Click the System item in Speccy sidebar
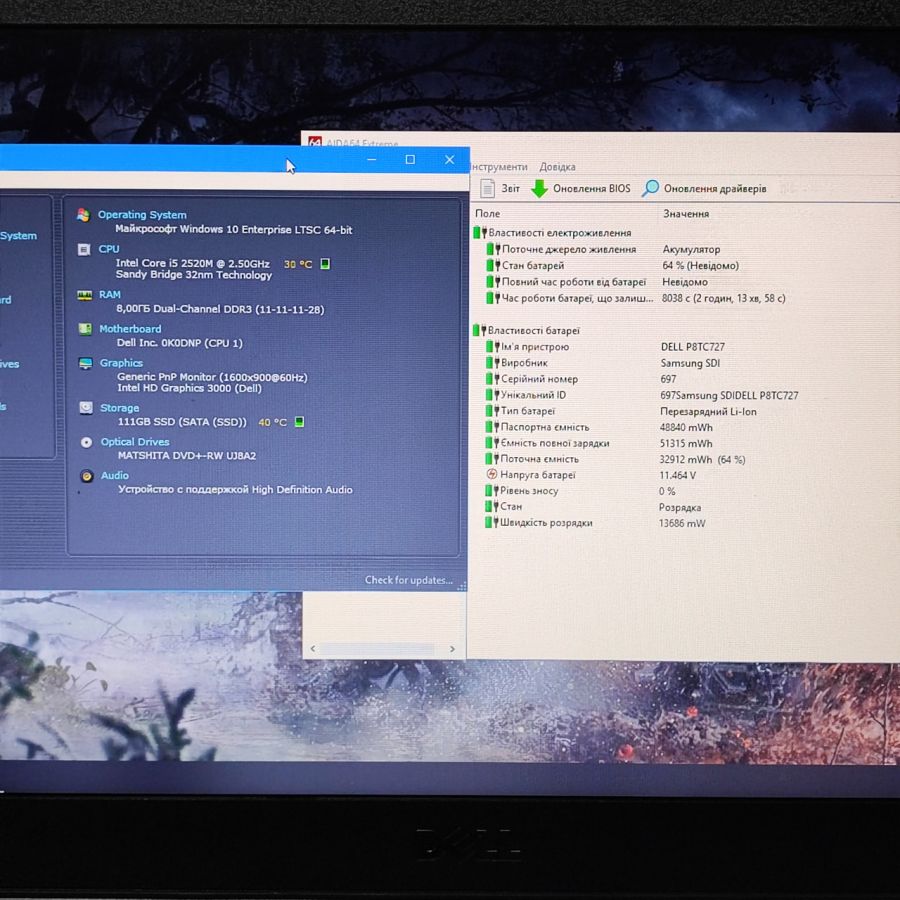 coord(18,236)
